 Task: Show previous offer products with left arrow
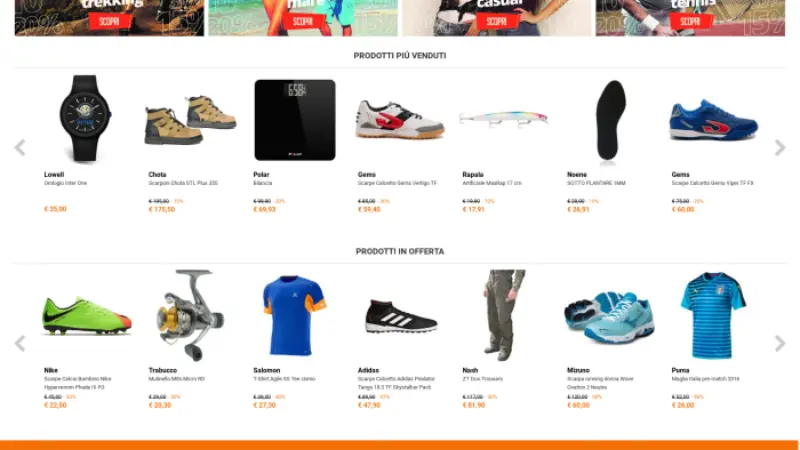point(20,343)
